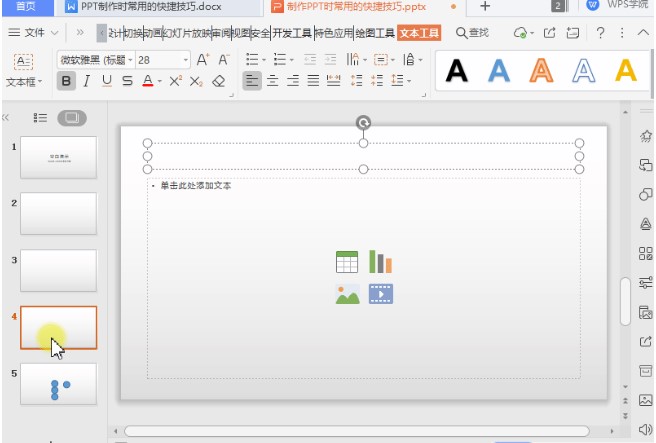Switch to the 开发工具 tab
Viewport: 656px width, 443px height.
[x=292, y=33]
